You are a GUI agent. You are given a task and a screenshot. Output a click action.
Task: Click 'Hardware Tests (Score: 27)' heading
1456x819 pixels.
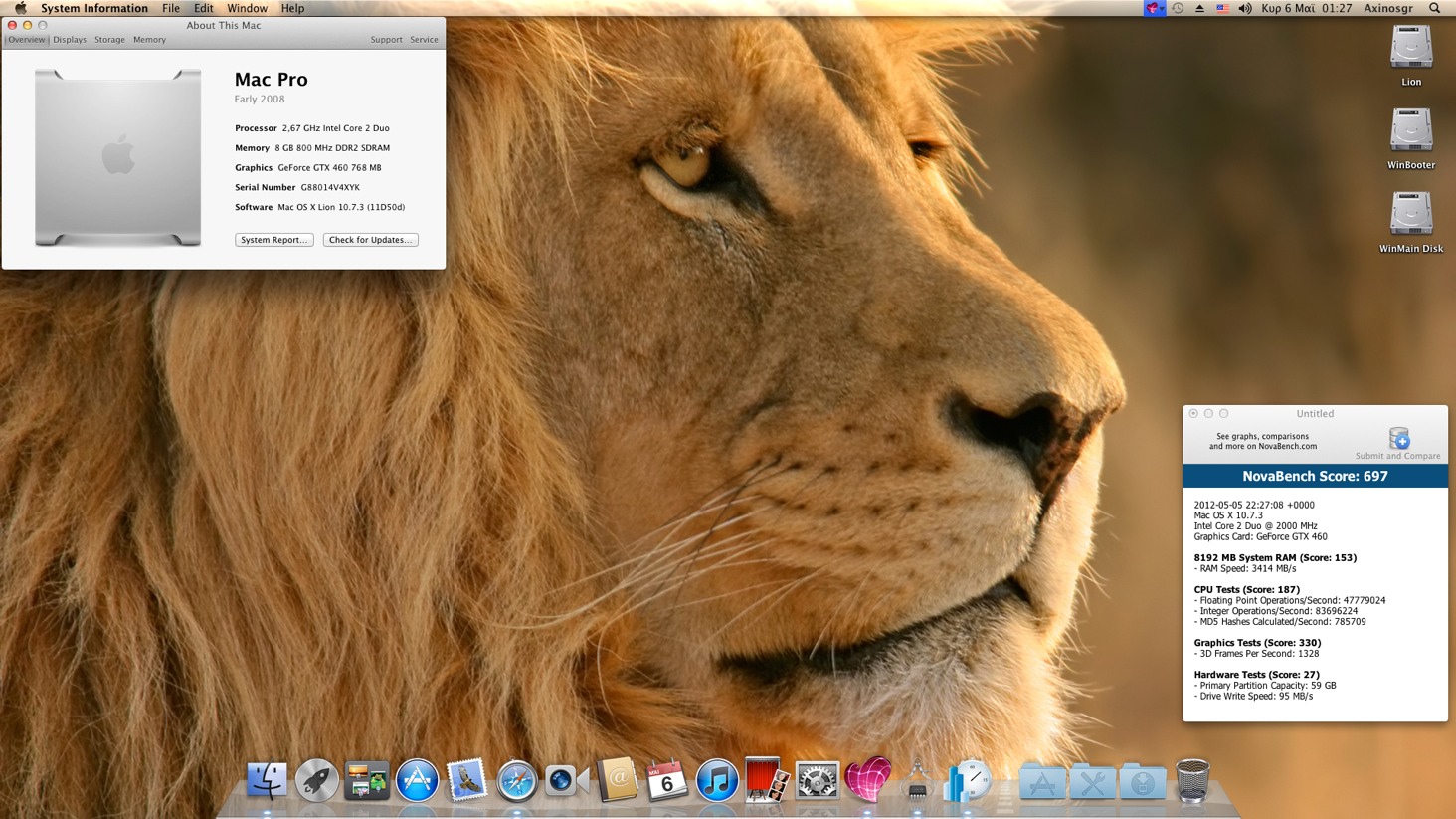click(1256, 675)
